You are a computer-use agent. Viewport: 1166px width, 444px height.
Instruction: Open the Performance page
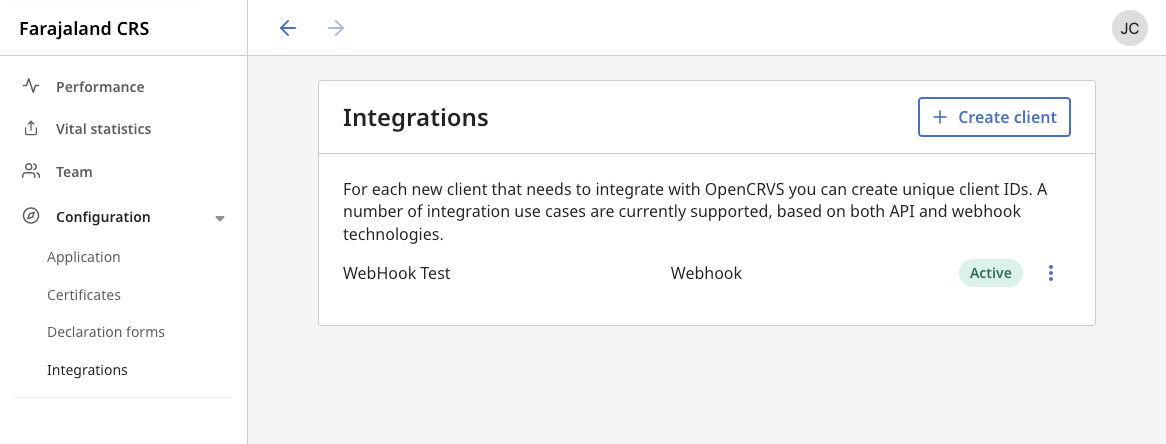100,87
